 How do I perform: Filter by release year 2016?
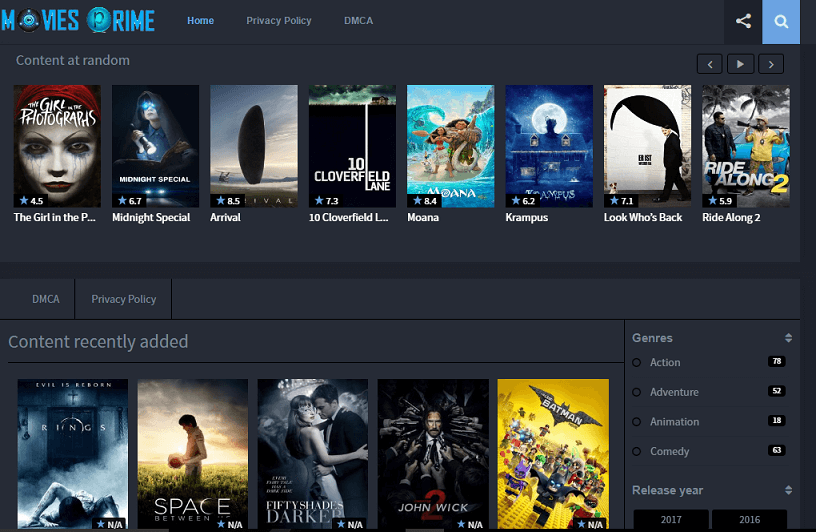[x=749, y=520]
